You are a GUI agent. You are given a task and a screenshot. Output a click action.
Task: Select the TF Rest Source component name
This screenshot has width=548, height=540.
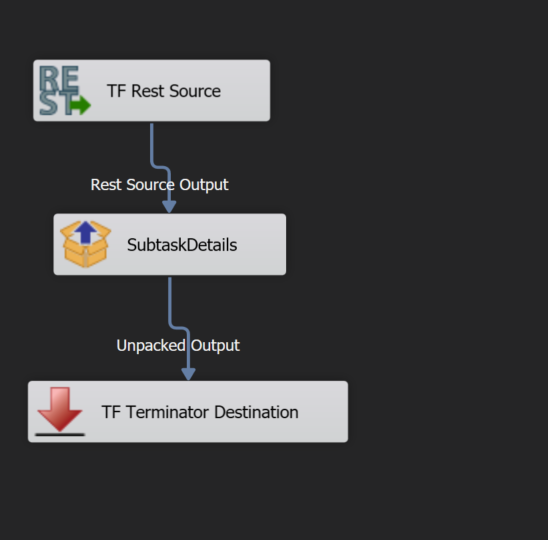point(164,91)
